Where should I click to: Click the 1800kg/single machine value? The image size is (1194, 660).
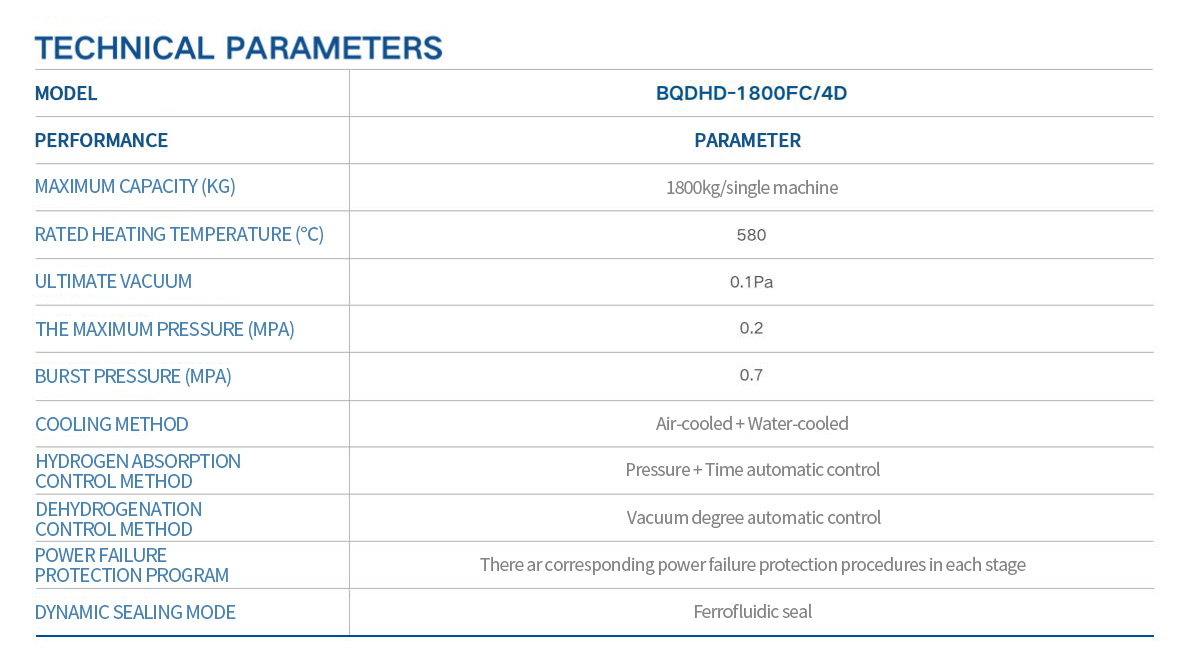point(751,188)
